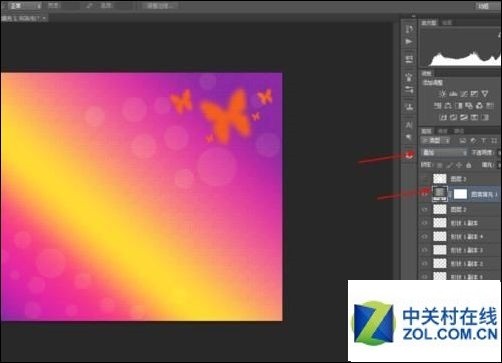The width and height of the screenshot is (502, 363).
Task: Open the red-highlighted icon in collapsed panel strip
Action: (x=409, y=154)
